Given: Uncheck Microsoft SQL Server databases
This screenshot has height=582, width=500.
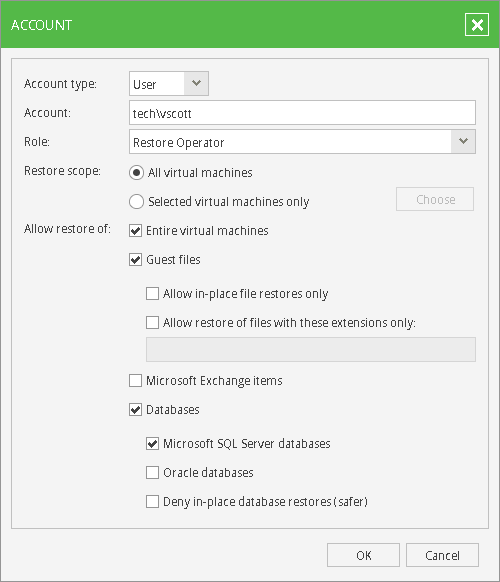Looking at the screenshot, I should click(152, 444).
